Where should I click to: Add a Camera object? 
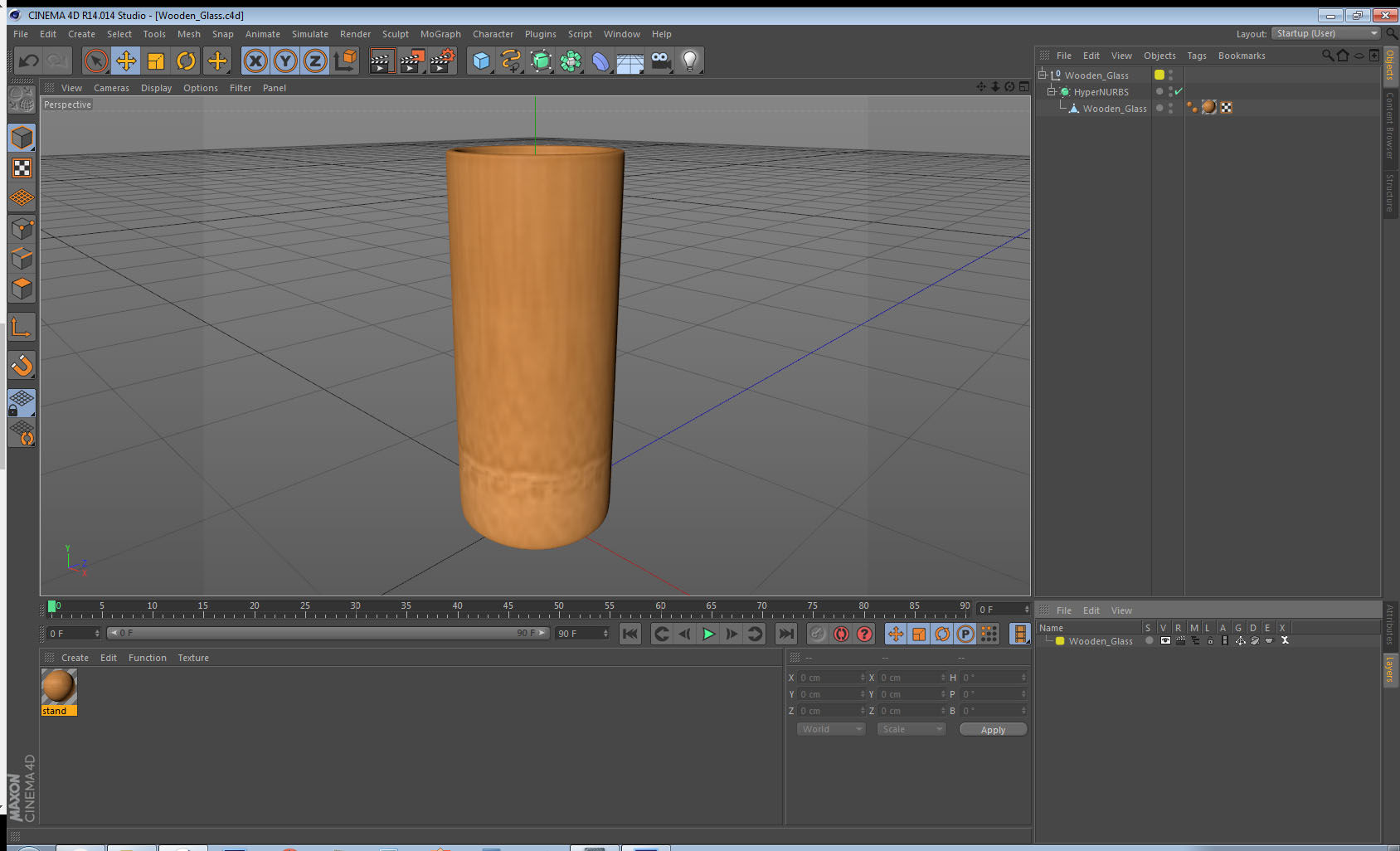[660, 61]
